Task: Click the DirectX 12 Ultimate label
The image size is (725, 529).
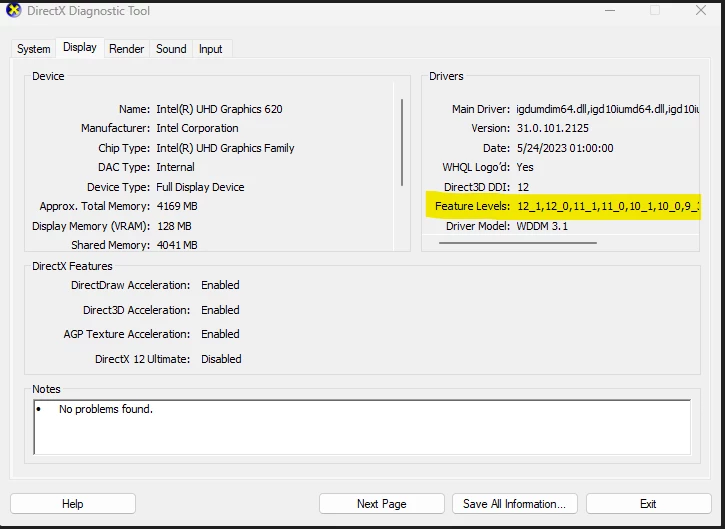Action: pyautogui.click(x=142, y=359)
